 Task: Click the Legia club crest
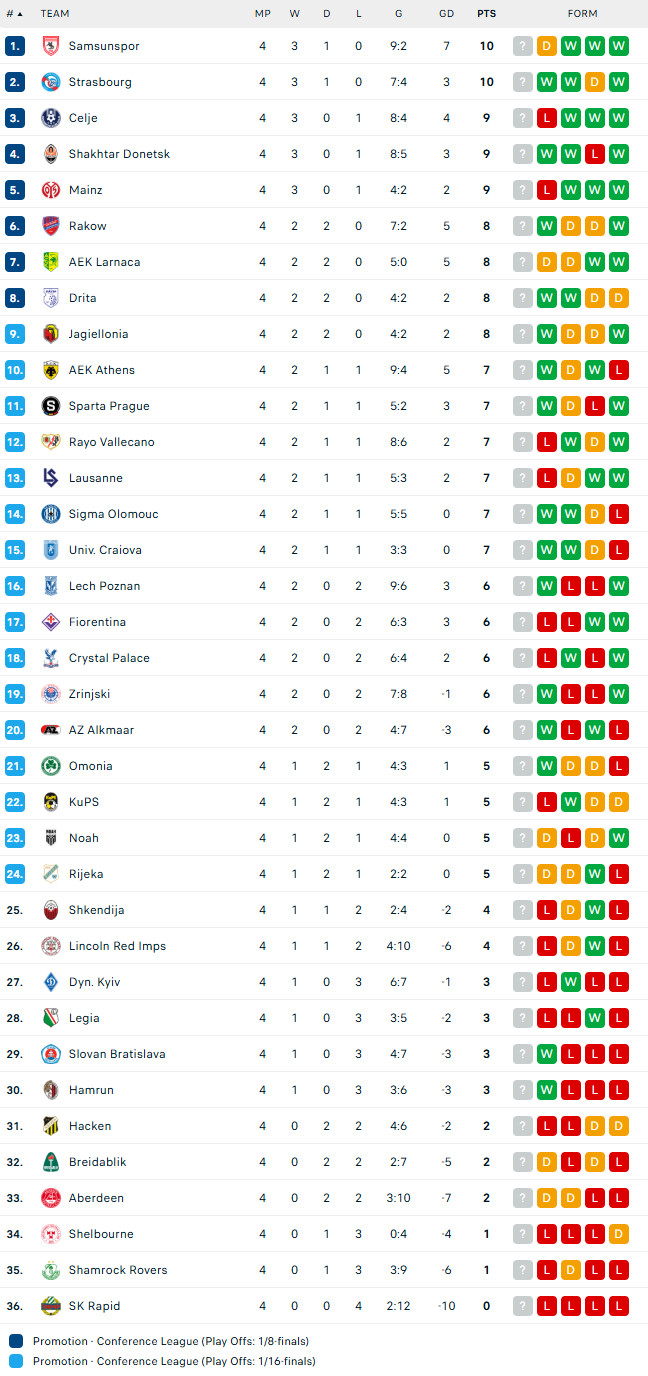click(51, 1018)
